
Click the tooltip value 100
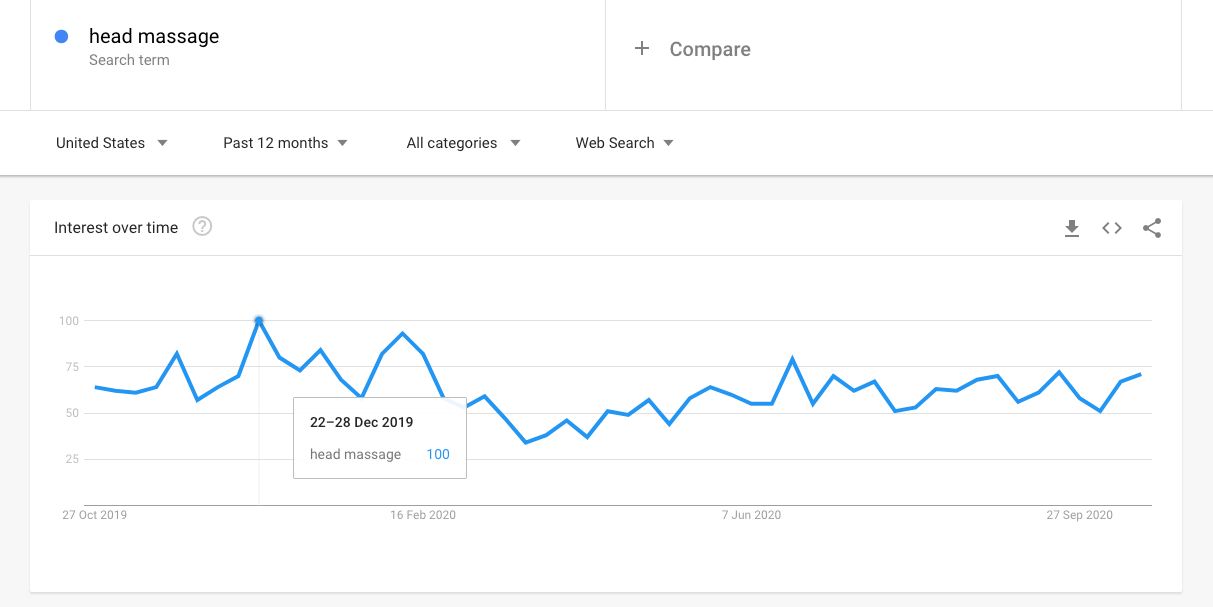(438, 454)
